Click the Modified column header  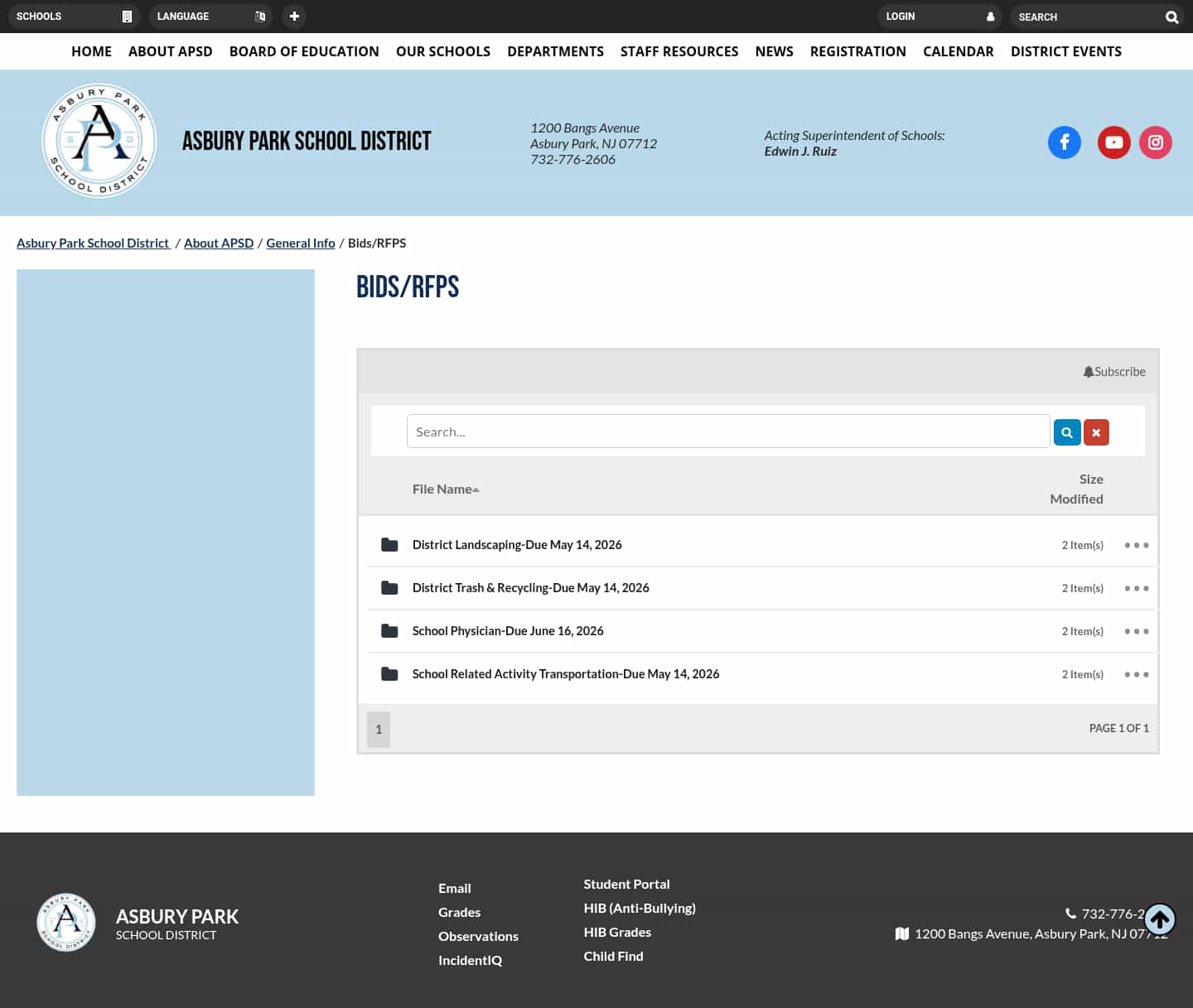click(x=1076, y=499)
